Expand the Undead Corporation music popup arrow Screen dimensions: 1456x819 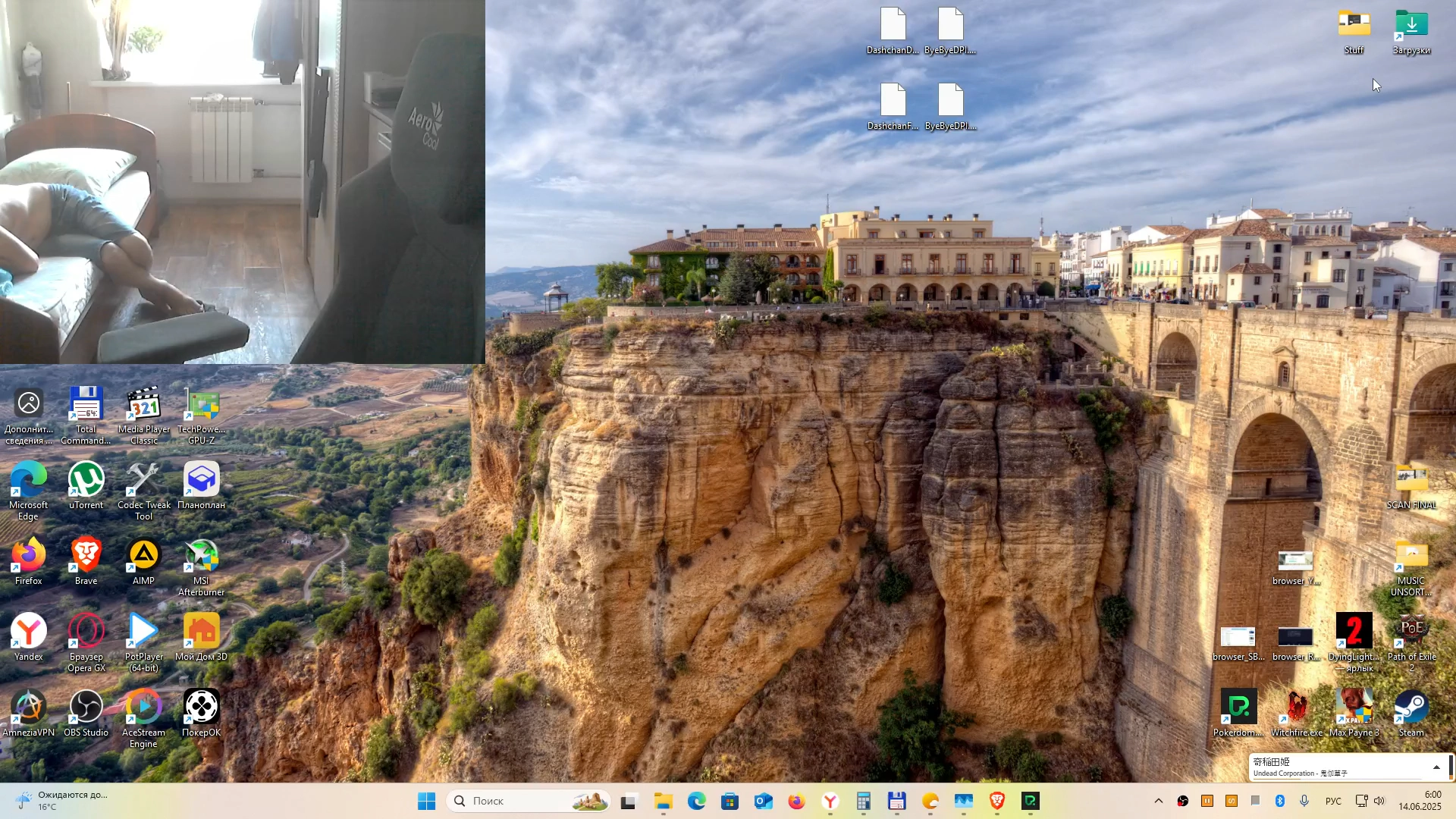point(1436,767)
